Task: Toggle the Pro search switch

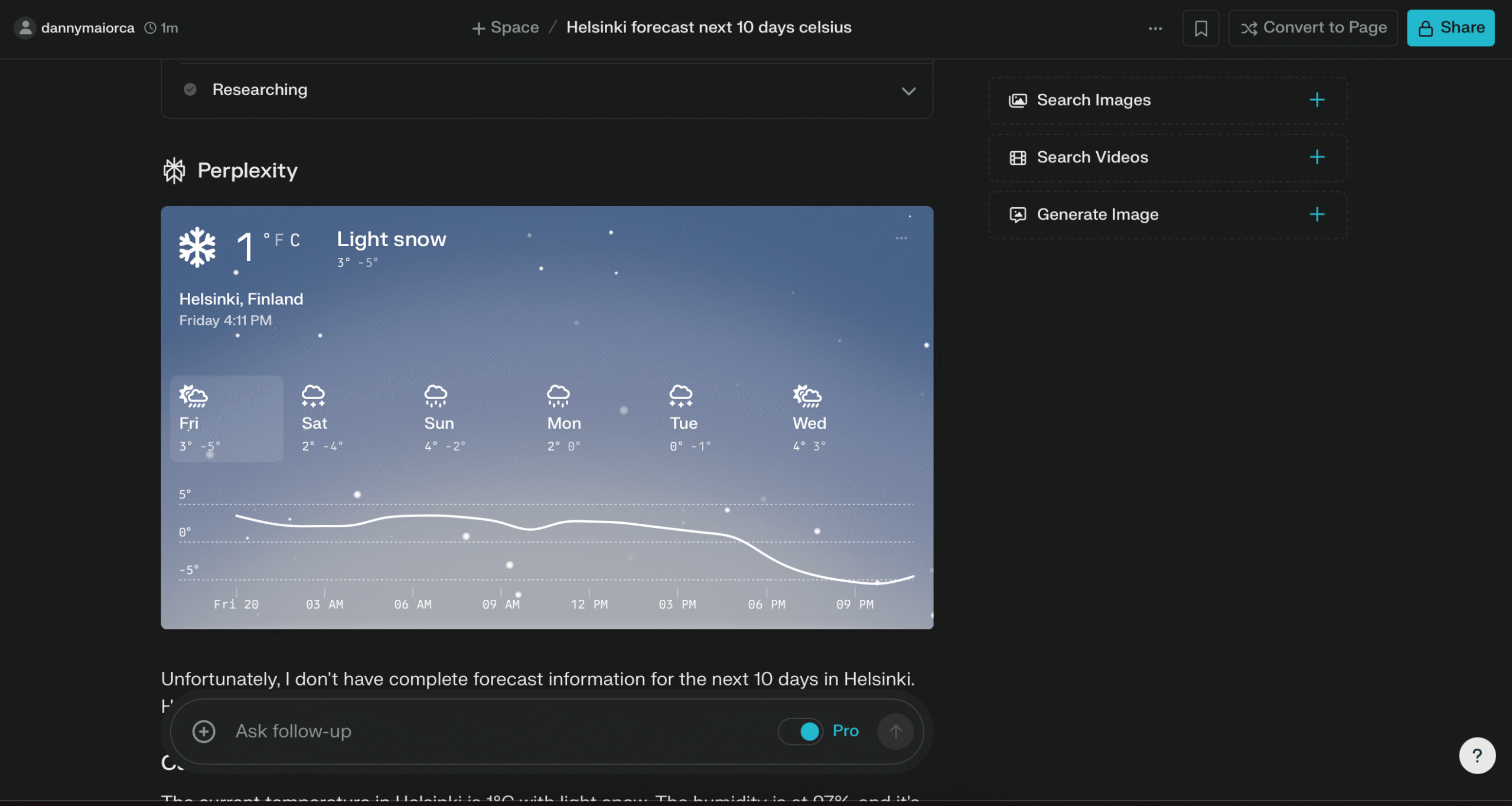Action: (801, 731)
